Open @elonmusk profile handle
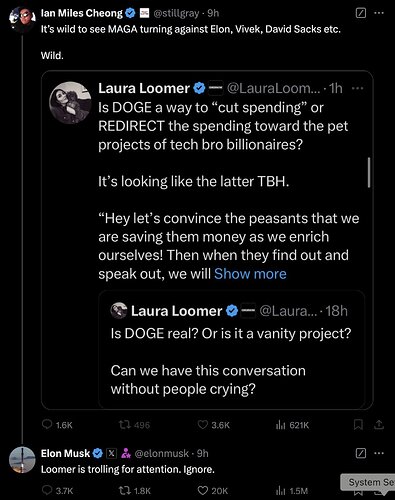 [162, 453]
